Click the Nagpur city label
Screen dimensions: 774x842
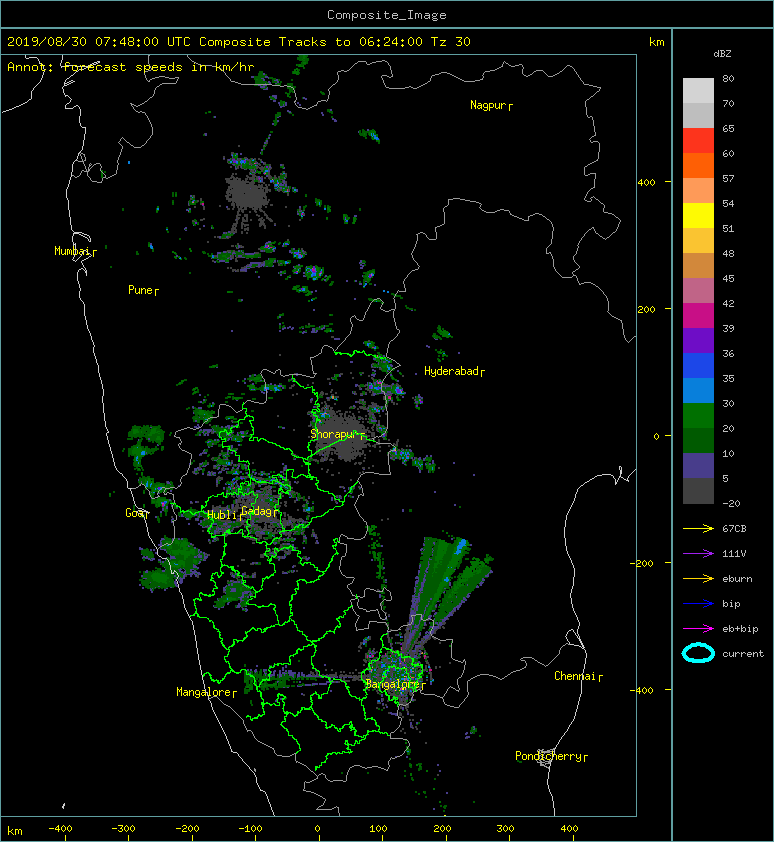488,105
